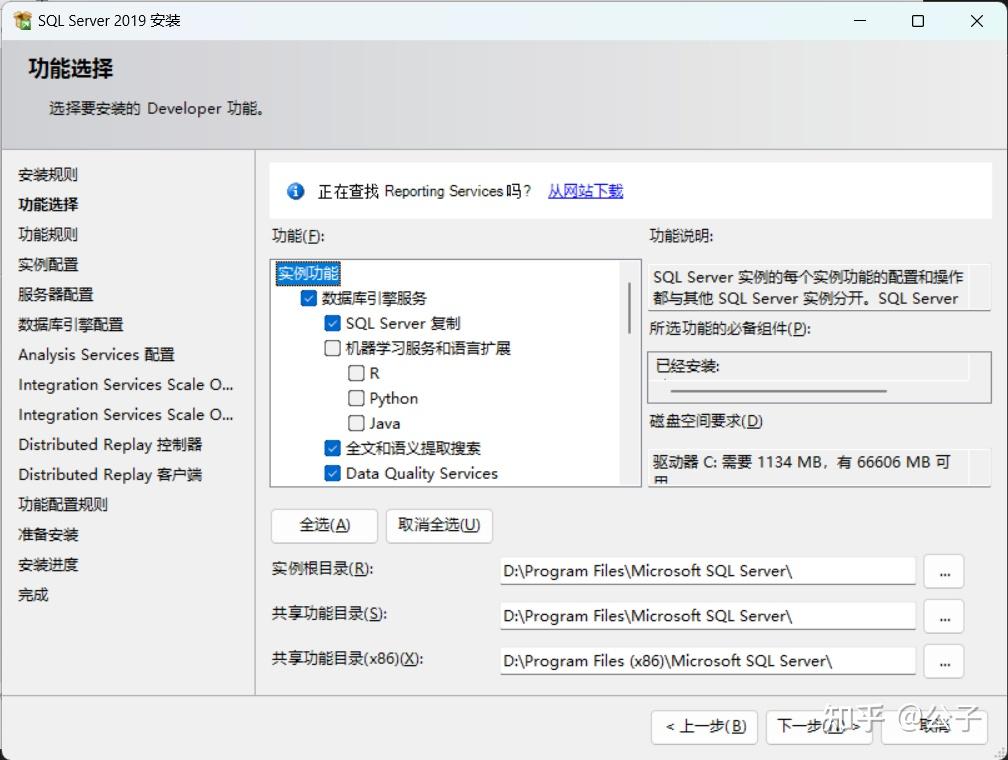Enable the R language feature

pos(355,373)
